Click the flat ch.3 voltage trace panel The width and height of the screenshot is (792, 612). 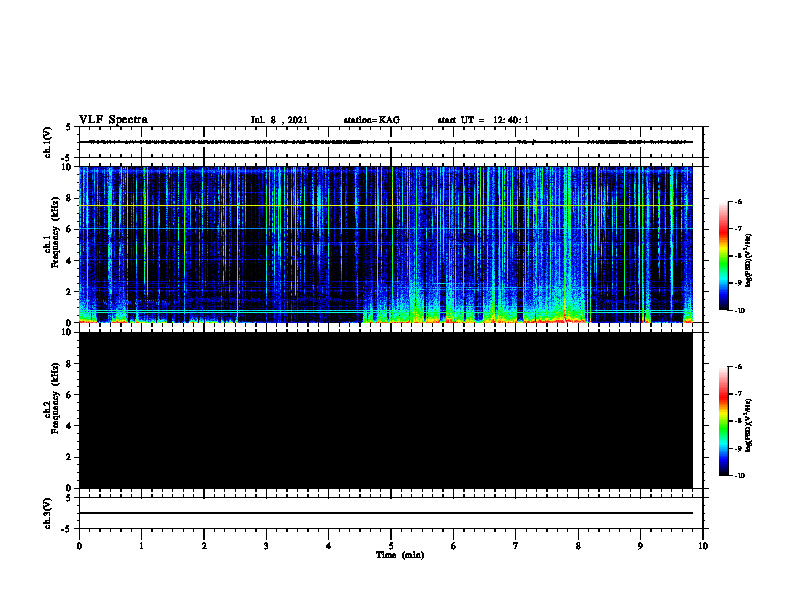pos(391,513)
